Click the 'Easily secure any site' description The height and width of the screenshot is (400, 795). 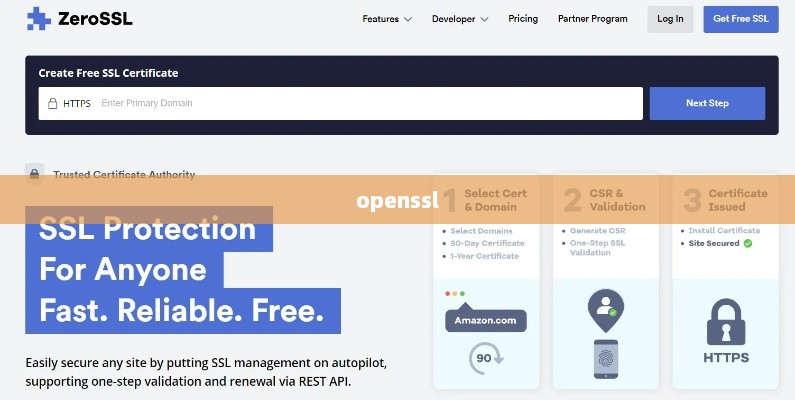pos(206,372)
